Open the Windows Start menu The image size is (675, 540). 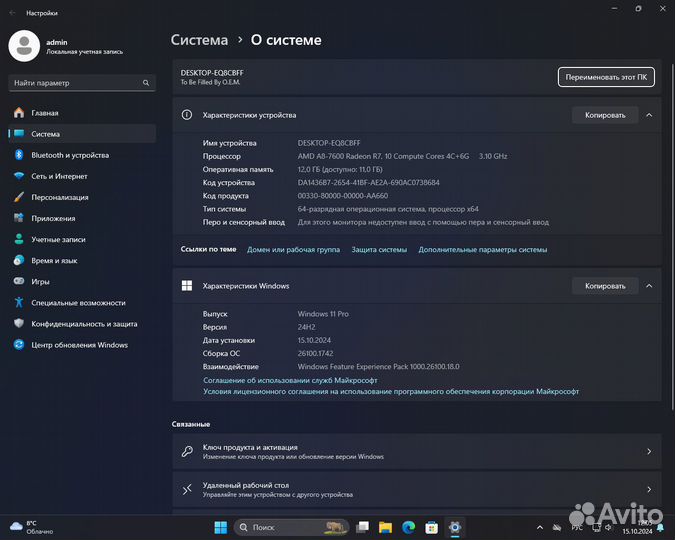coord(221,527)
